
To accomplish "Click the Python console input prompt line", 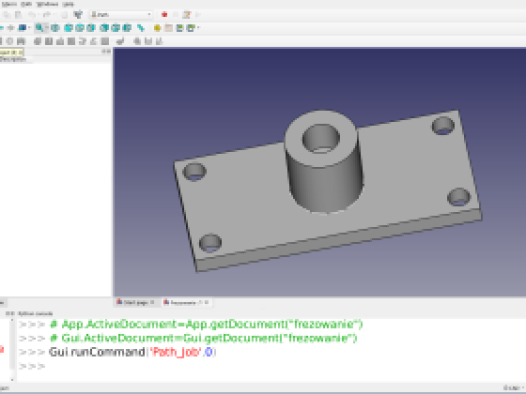I will 268,366.
